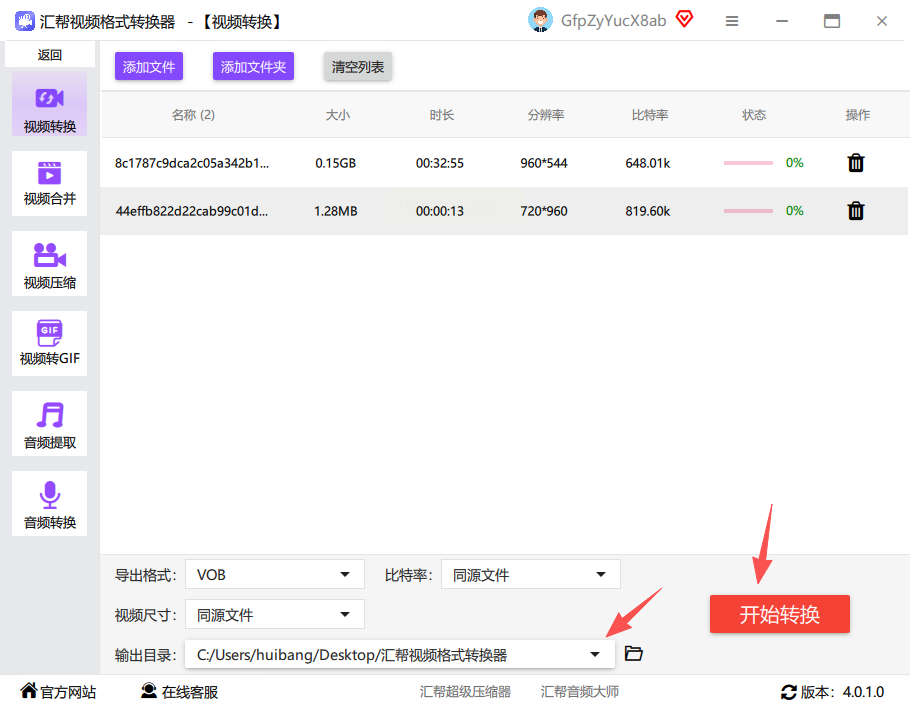This screenshot has height=708, width=910.
Task: Click the red VIP diamond badge
Action: tap(685, 20)
